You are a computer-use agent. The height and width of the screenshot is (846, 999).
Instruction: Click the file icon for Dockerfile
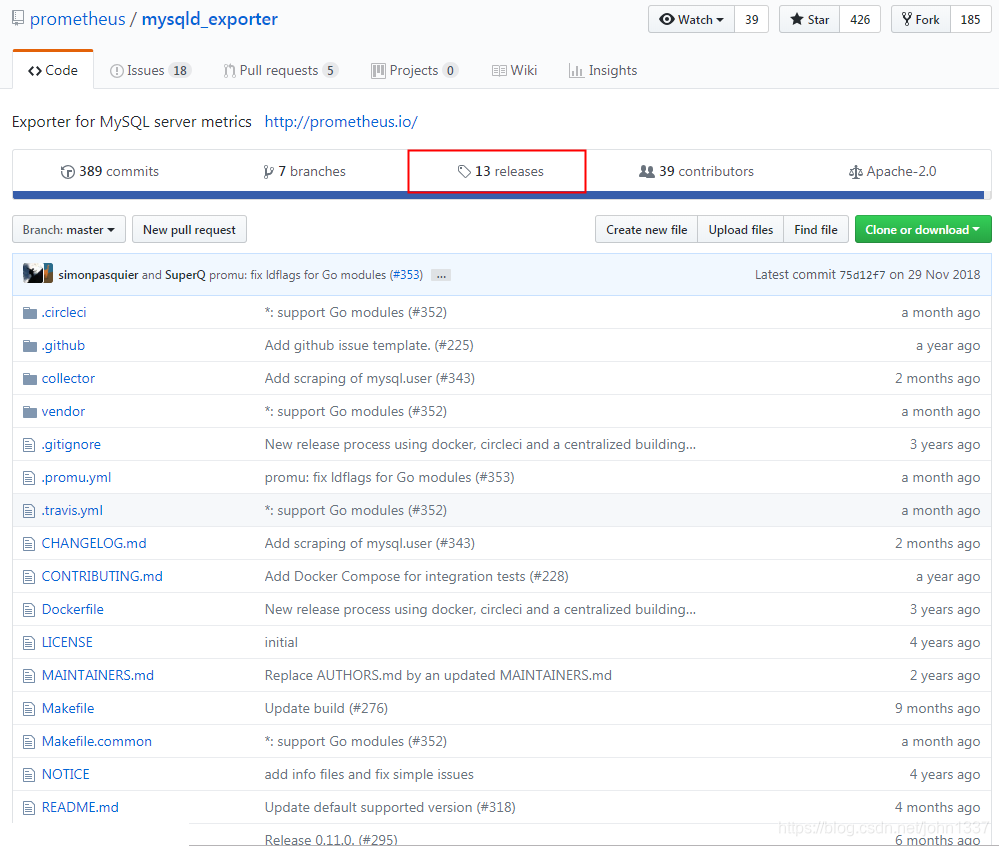[x=29, y=610]
